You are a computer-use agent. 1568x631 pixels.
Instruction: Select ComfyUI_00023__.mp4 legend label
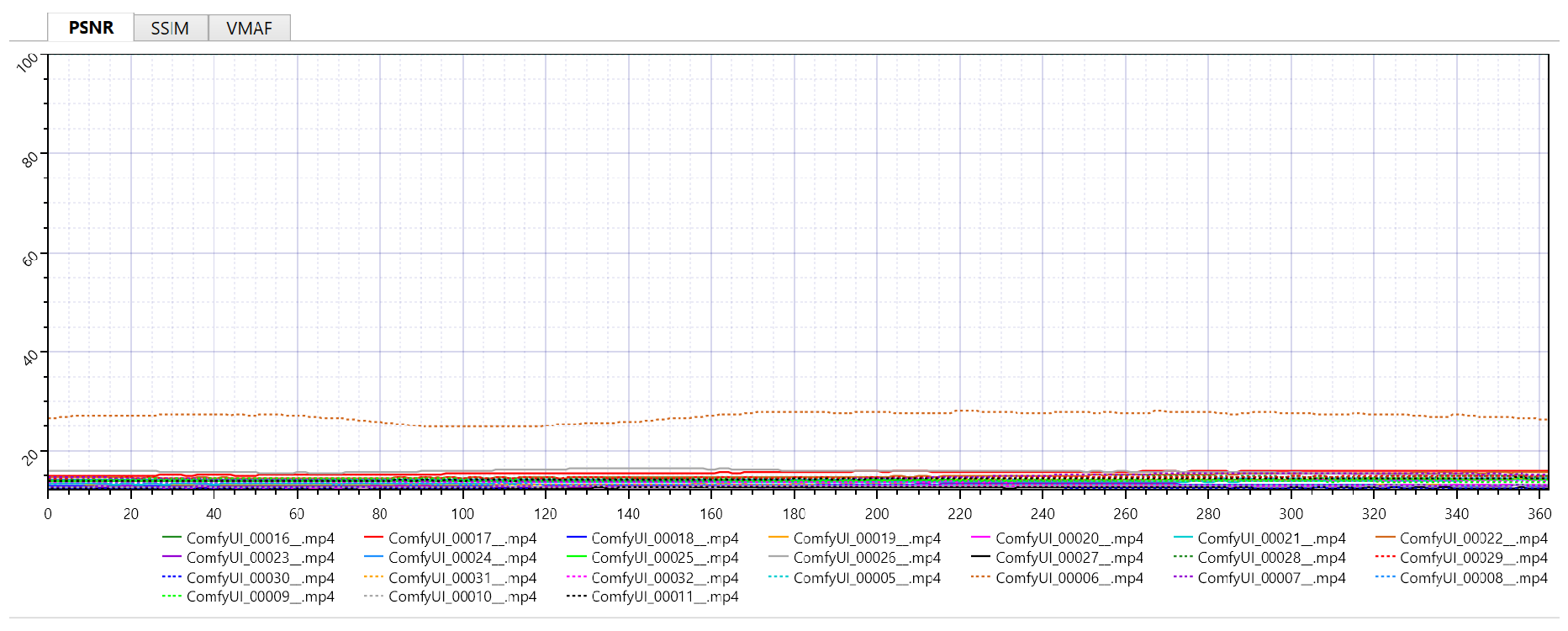click(260, 558)
